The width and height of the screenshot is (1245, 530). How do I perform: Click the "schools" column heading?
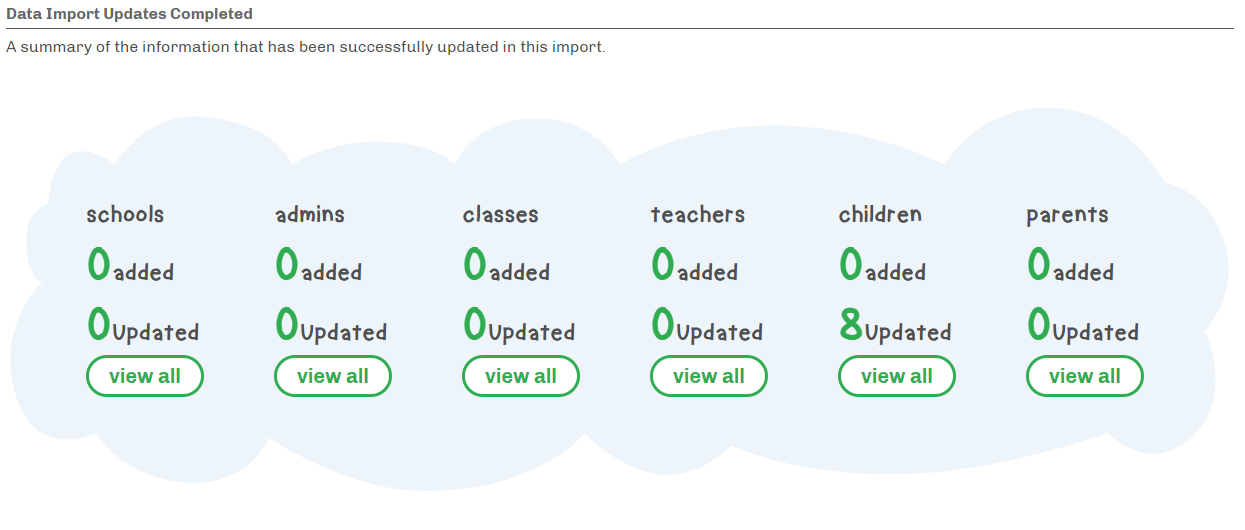point(125,214)
